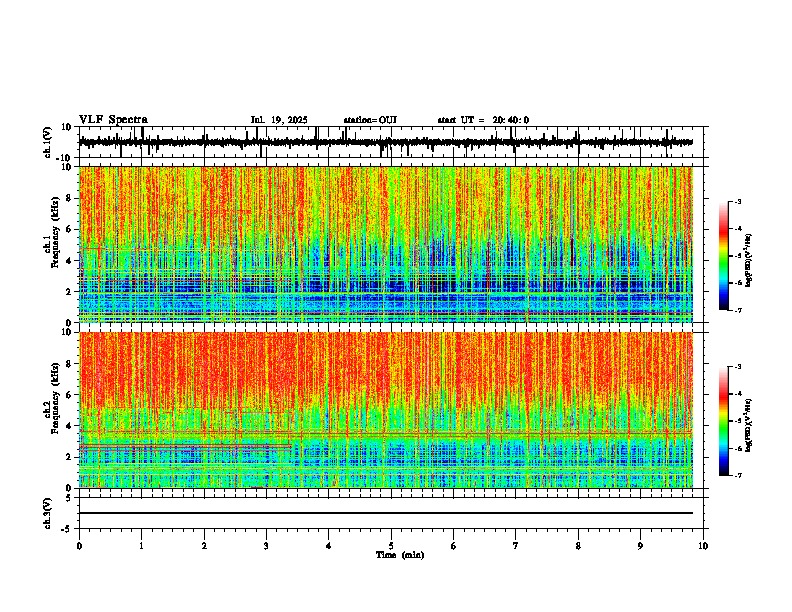
Task: Click the "station=OUI" label
Action: pyautogui.click(x=370, y=120)
